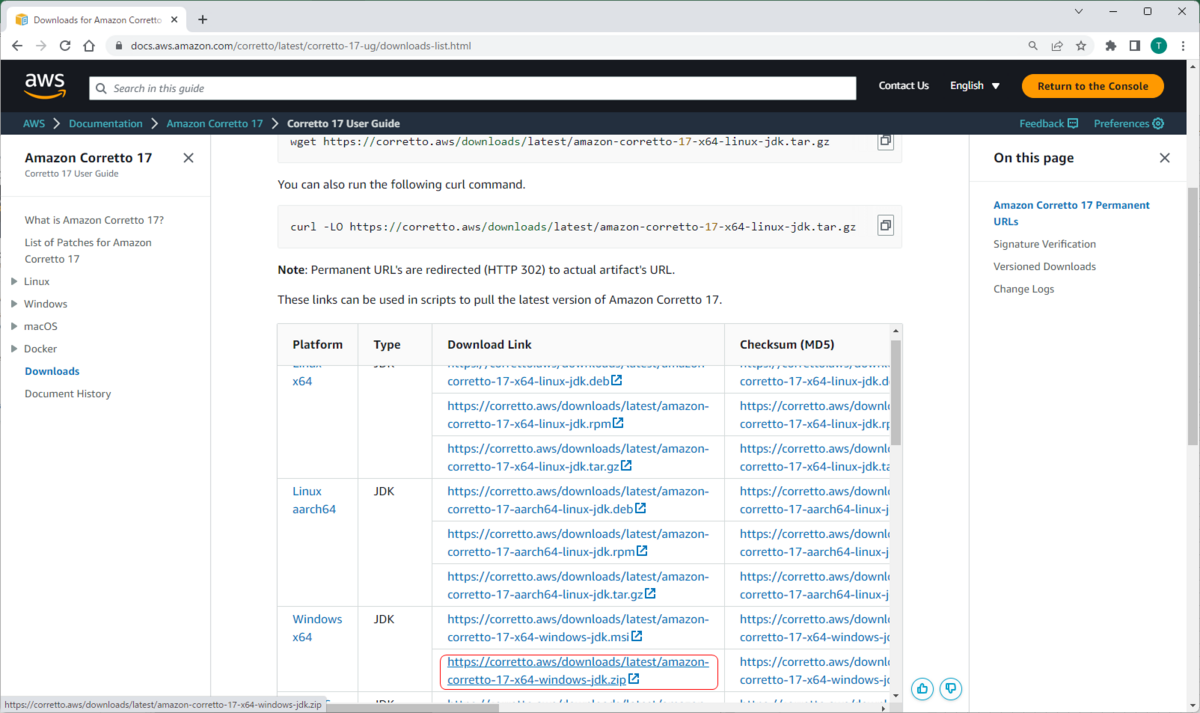1200x713 pixels.
Task: Close the Downloads for Amazon Corretto tab
Action: [x=172, y=19]
